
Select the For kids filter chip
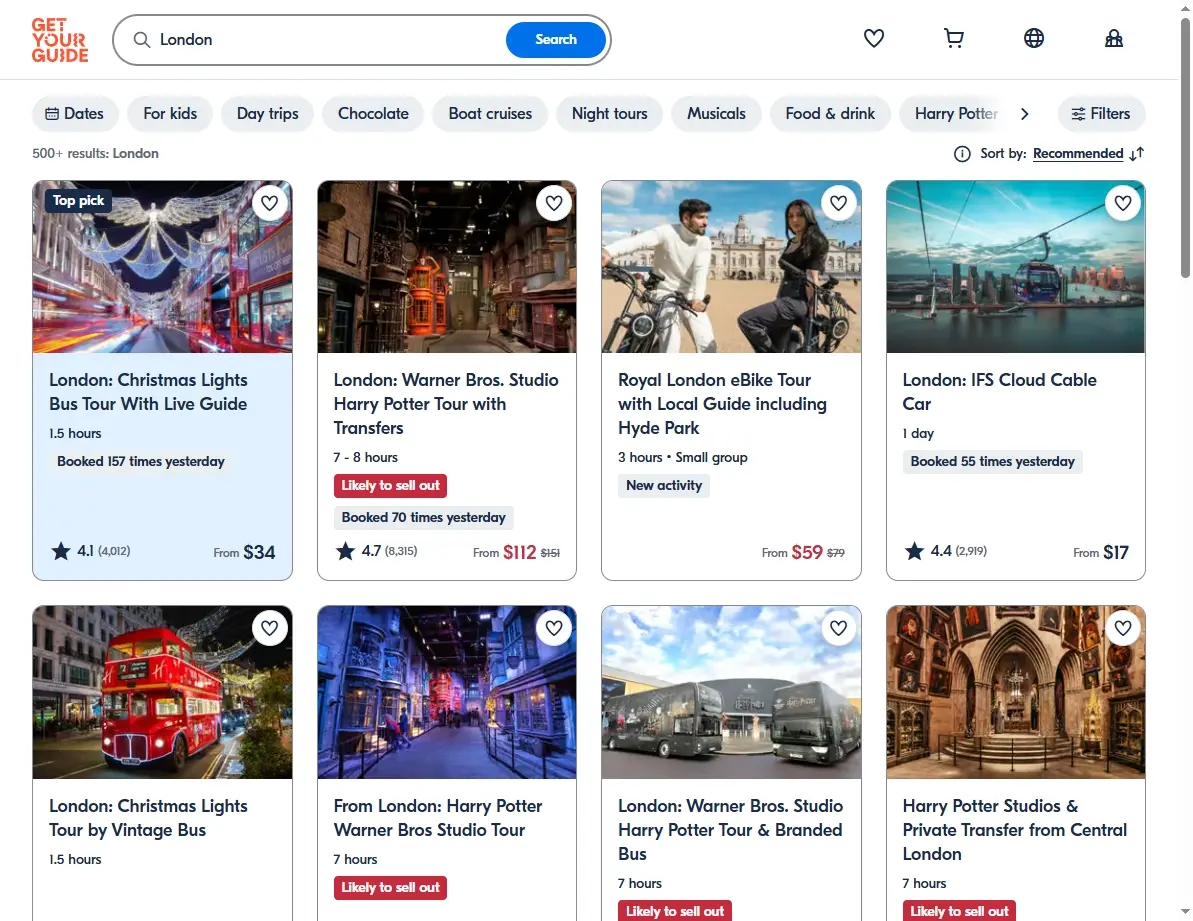tap(170, 113)
